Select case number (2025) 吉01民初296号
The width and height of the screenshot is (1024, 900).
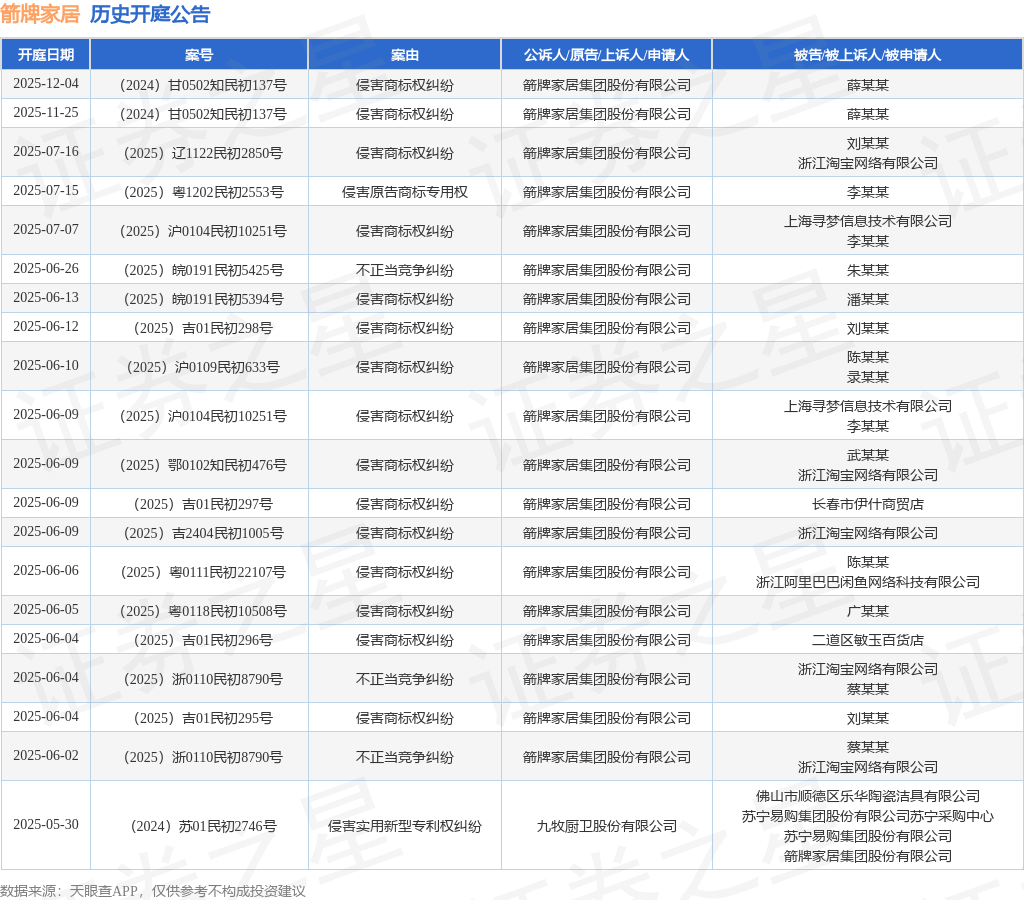203,641
